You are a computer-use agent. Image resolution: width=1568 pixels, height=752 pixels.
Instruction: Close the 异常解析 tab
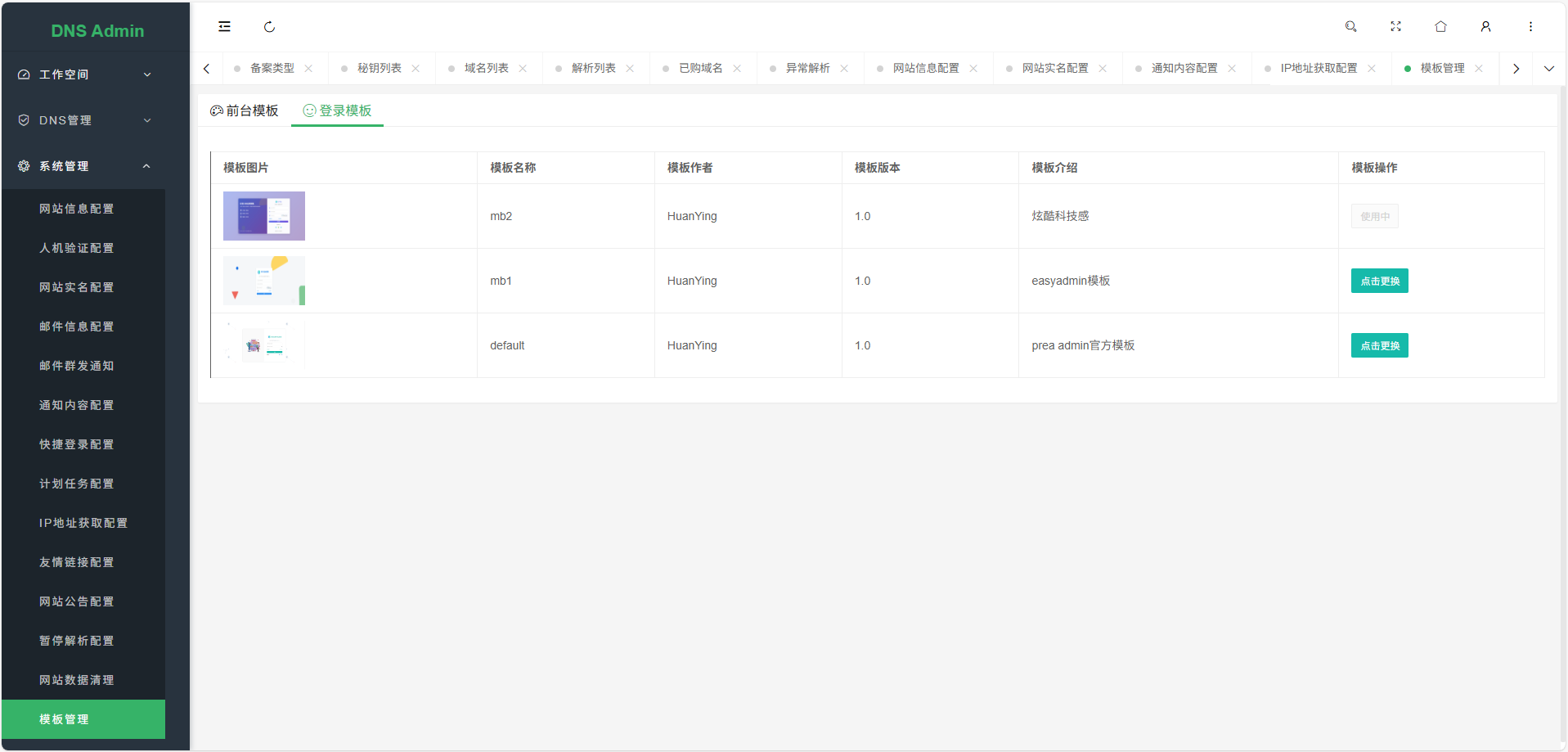844,68
